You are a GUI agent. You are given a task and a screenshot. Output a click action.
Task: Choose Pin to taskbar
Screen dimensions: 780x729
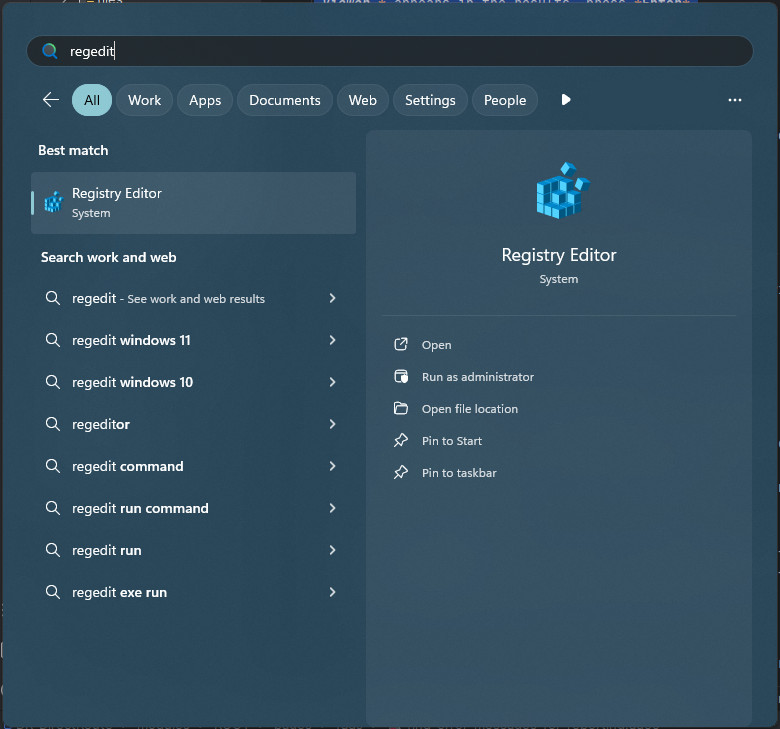pyautogui.click(x=459, y=473)
